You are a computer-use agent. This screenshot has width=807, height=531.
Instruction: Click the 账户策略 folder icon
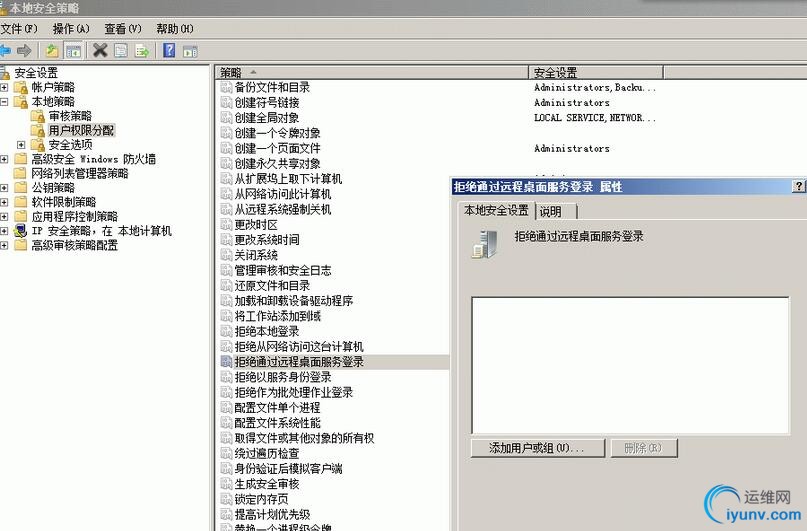pos(21,87)
